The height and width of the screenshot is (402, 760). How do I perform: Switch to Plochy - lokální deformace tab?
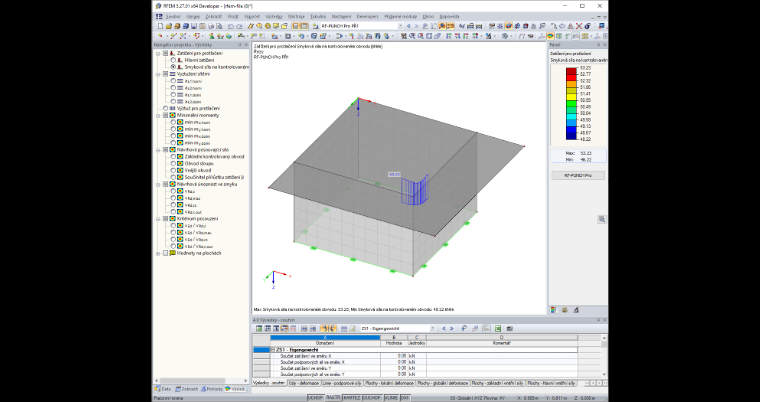[x=389, y=383]
